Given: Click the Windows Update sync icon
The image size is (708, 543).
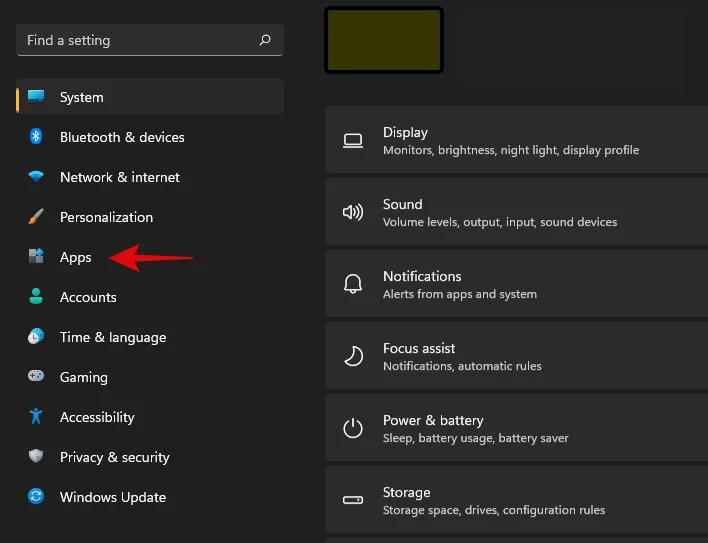Looking at the screenshot, I should (36, 497).
